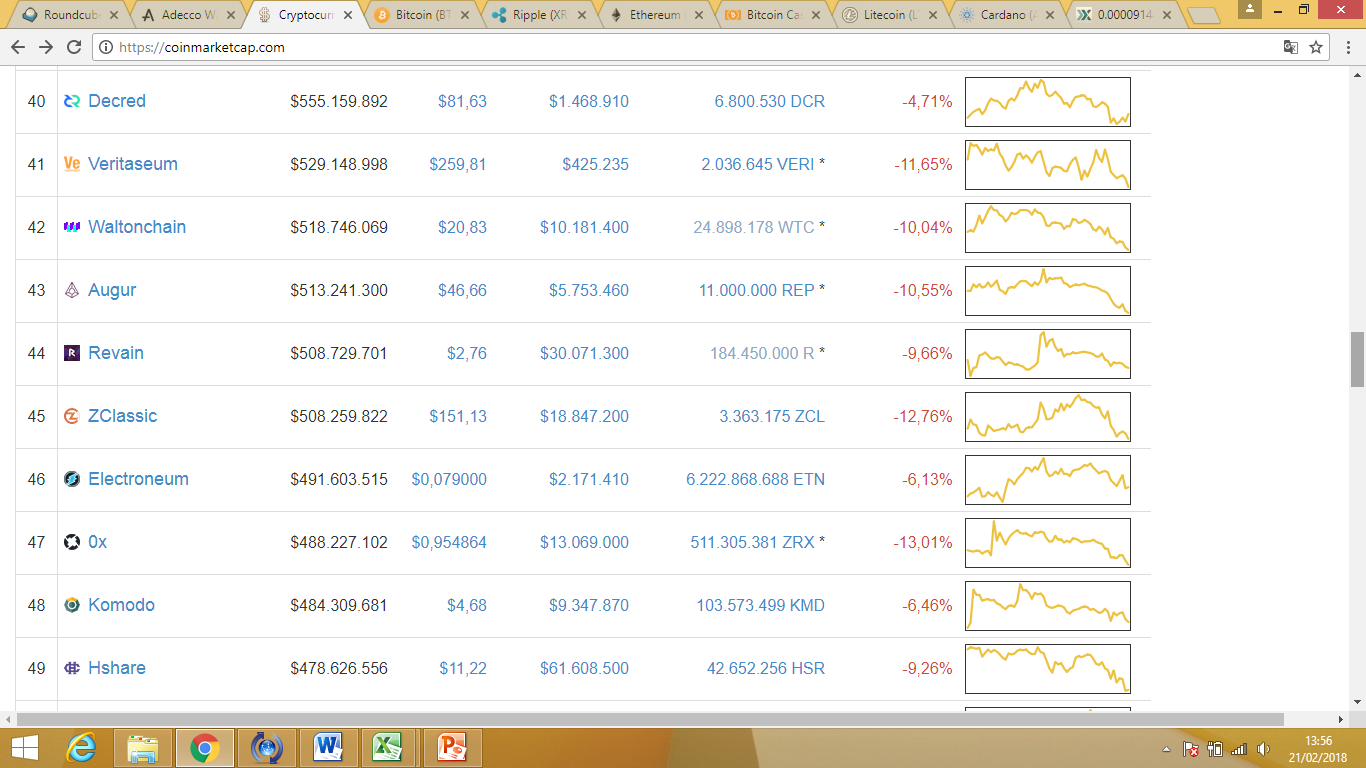This screenshot has width=1366, height=768.
Task: Click the browser forward arrow
Action: pos(46,47)
